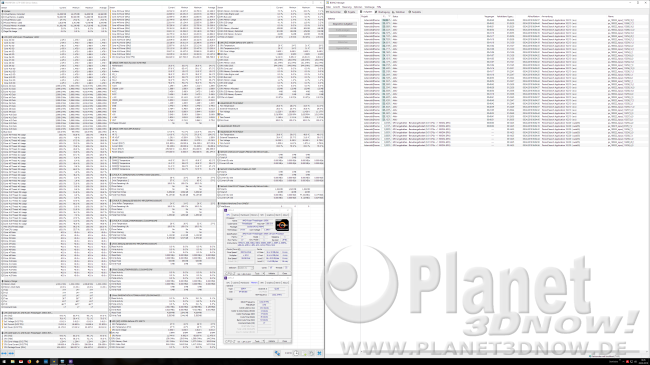Select Mainboard tab in upper CPU-Z window
This screenshot has width=650, height=365.
tap(245, 215)
